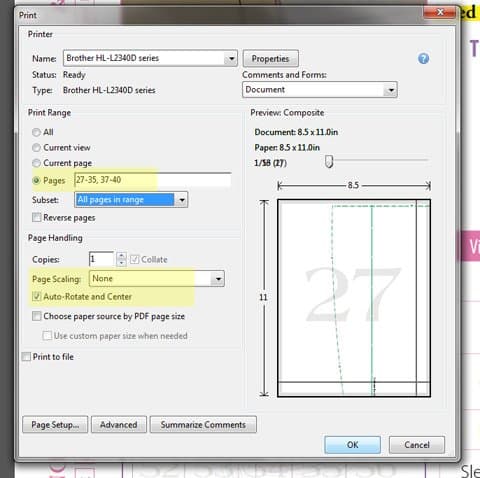Click the Advanced button
Screen dimensions: 480x478
tap(119, 425)
